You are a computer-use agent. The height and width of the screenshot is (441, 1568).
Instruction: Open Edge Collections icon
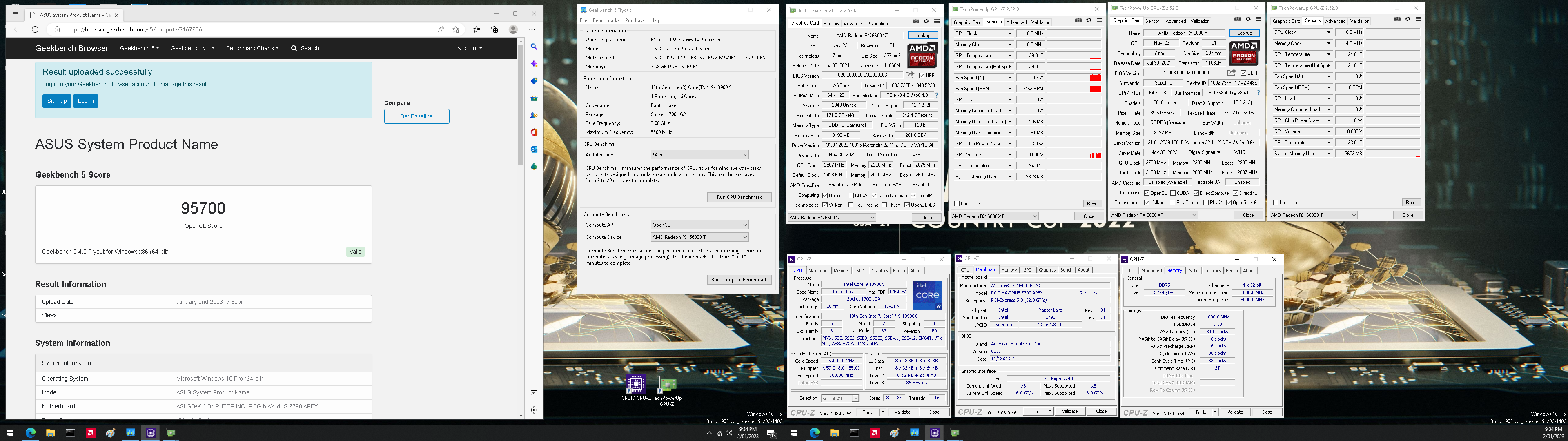tap(495, 29)
